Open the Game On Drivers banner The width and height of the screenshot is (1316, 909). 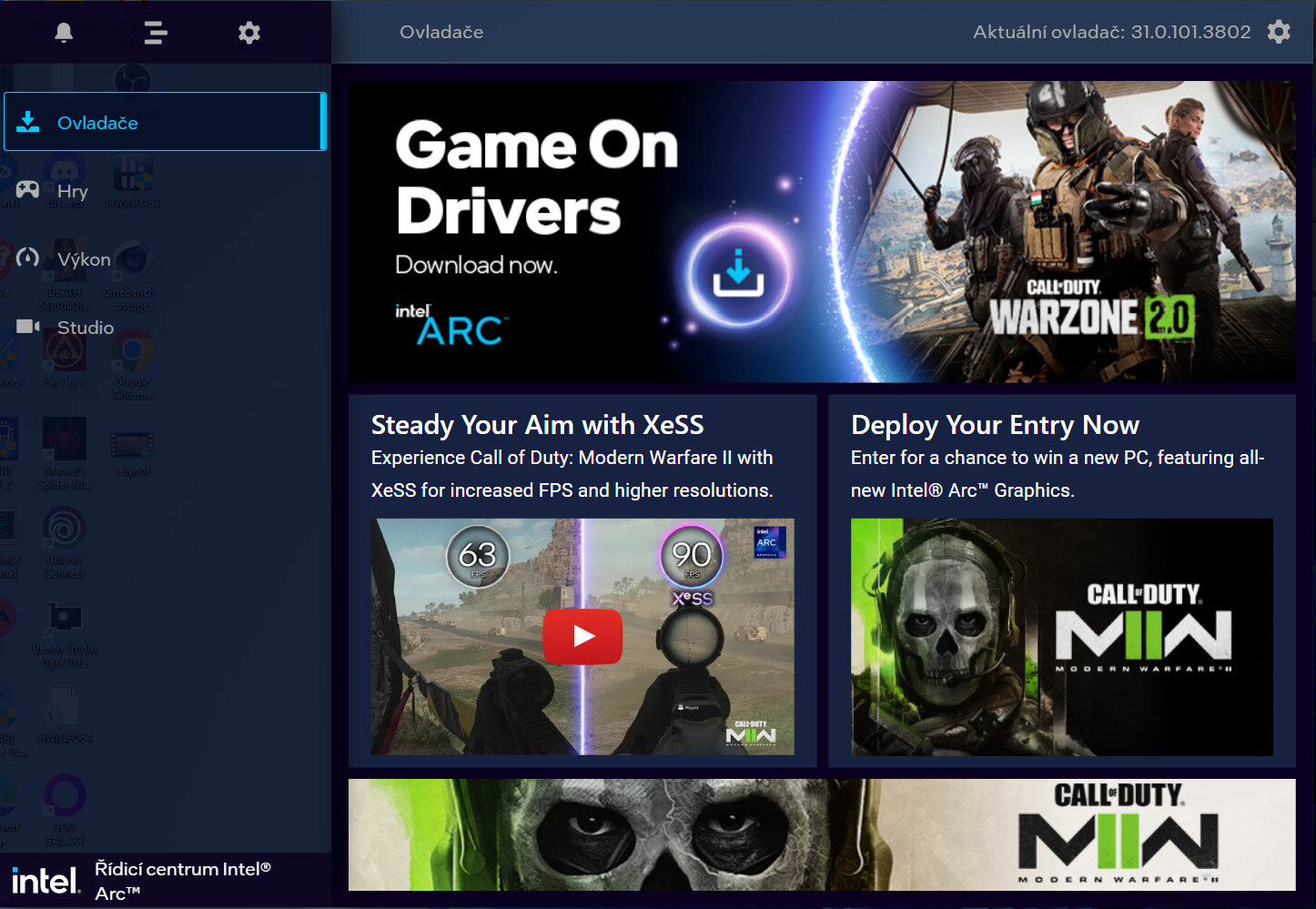tap(822, 232)
